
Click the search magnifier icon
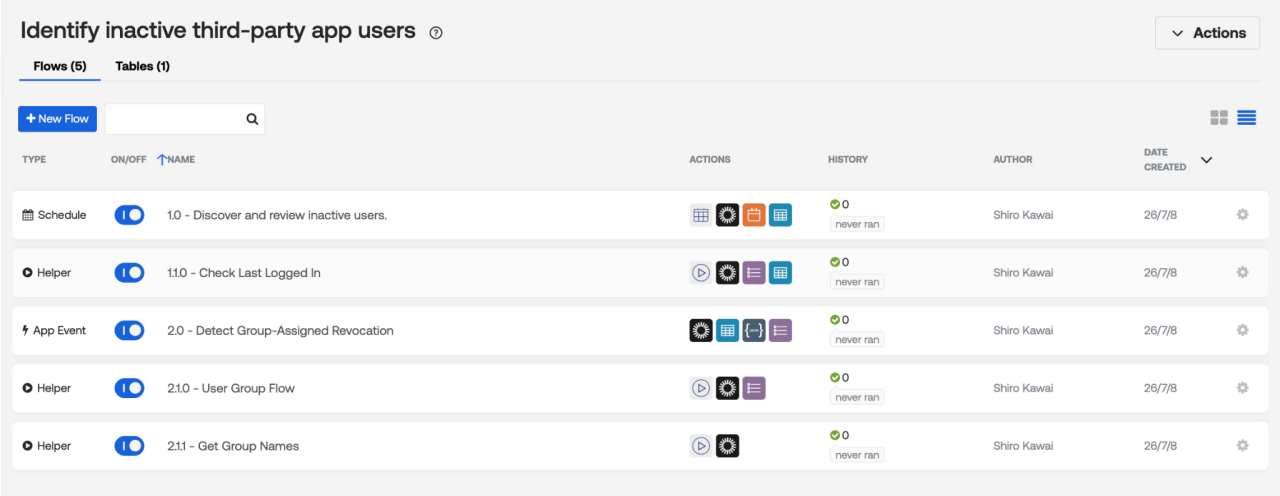[x=253, y=119]
